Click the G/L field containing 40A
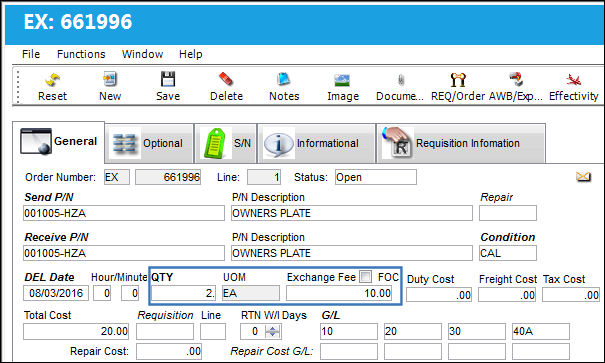Viewport: 605px width, 363px height. (541, 331)
